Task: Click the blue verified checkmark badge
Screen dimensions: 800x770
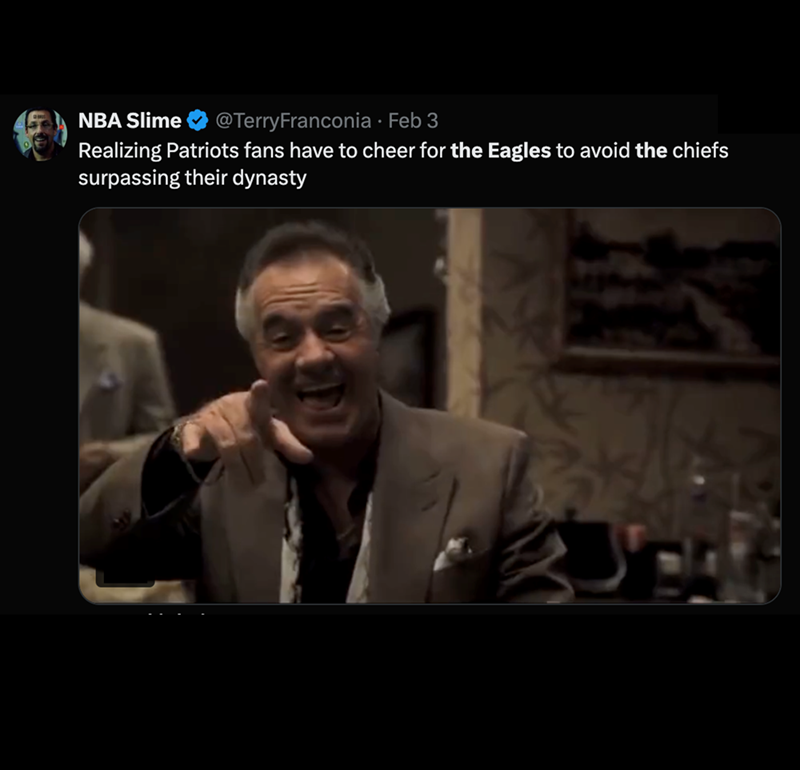Action: pos(197,121)
